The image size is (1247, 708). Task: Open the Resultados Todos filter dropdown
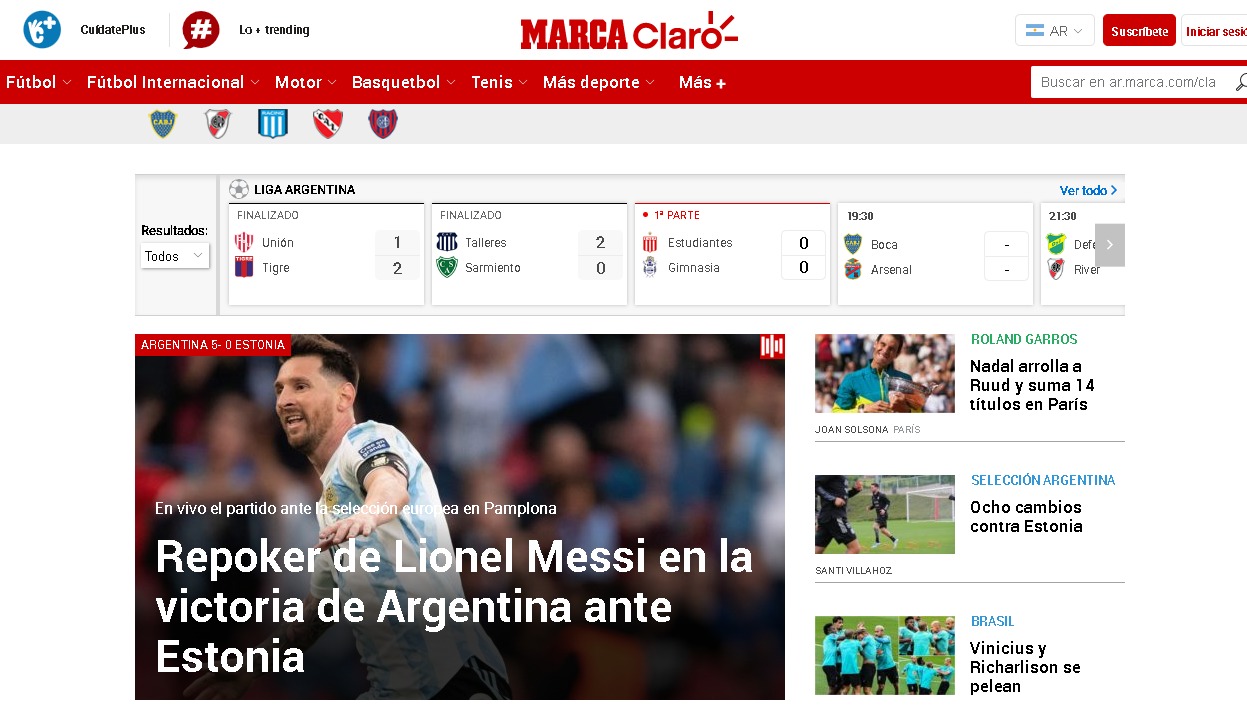(175, 256)
